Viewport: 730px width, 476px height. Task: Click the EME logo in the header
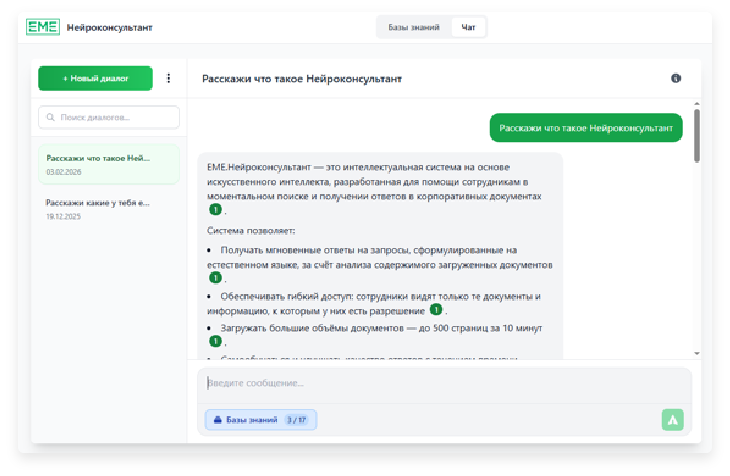pos(44,27)
